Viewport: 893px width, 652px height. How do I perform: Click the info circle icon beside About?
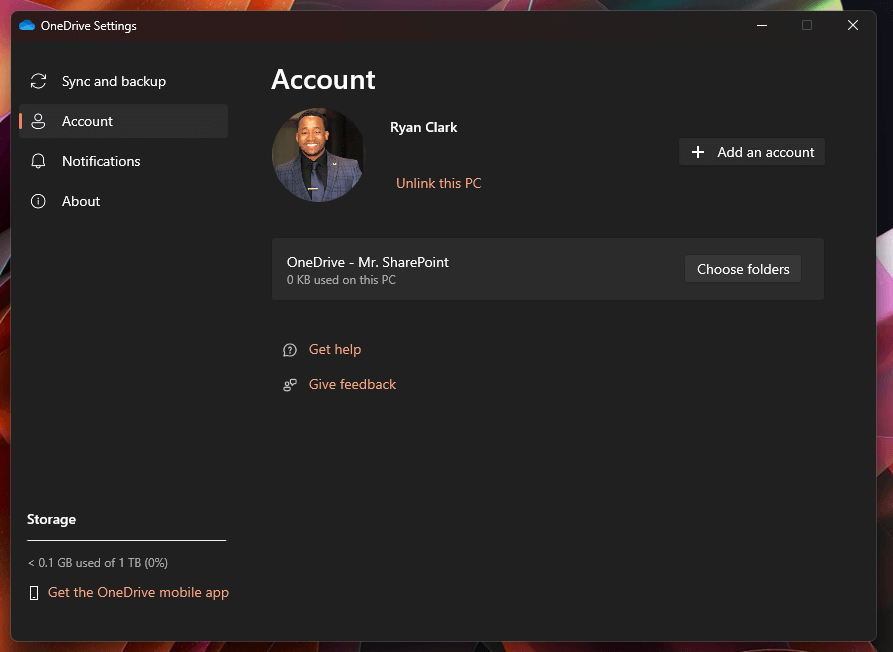point(38,201)
